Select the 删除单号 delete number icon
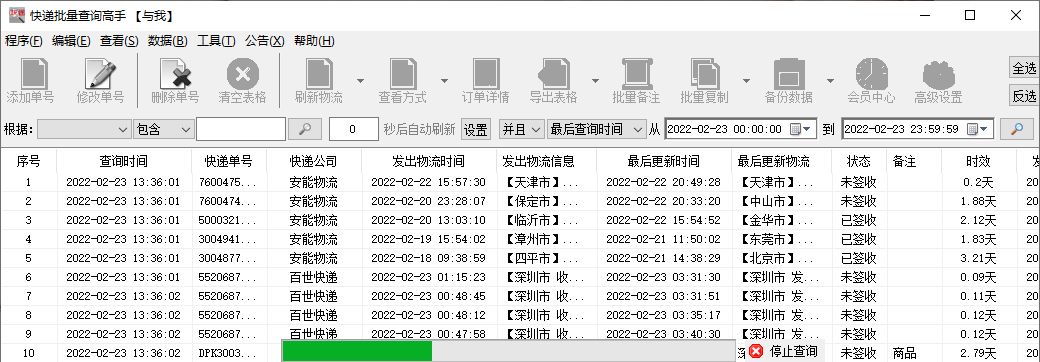 (175, 73)
